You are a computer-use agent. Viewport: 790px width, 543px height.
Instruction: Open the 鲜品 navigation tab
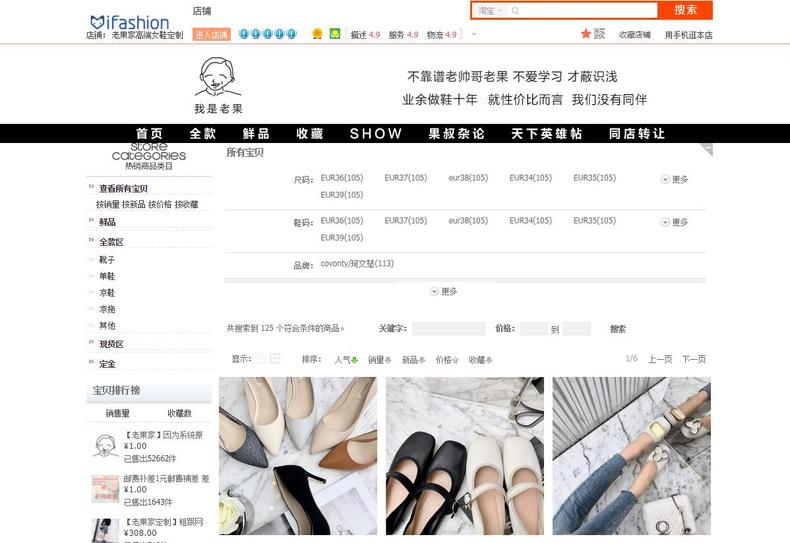(256, 134)
